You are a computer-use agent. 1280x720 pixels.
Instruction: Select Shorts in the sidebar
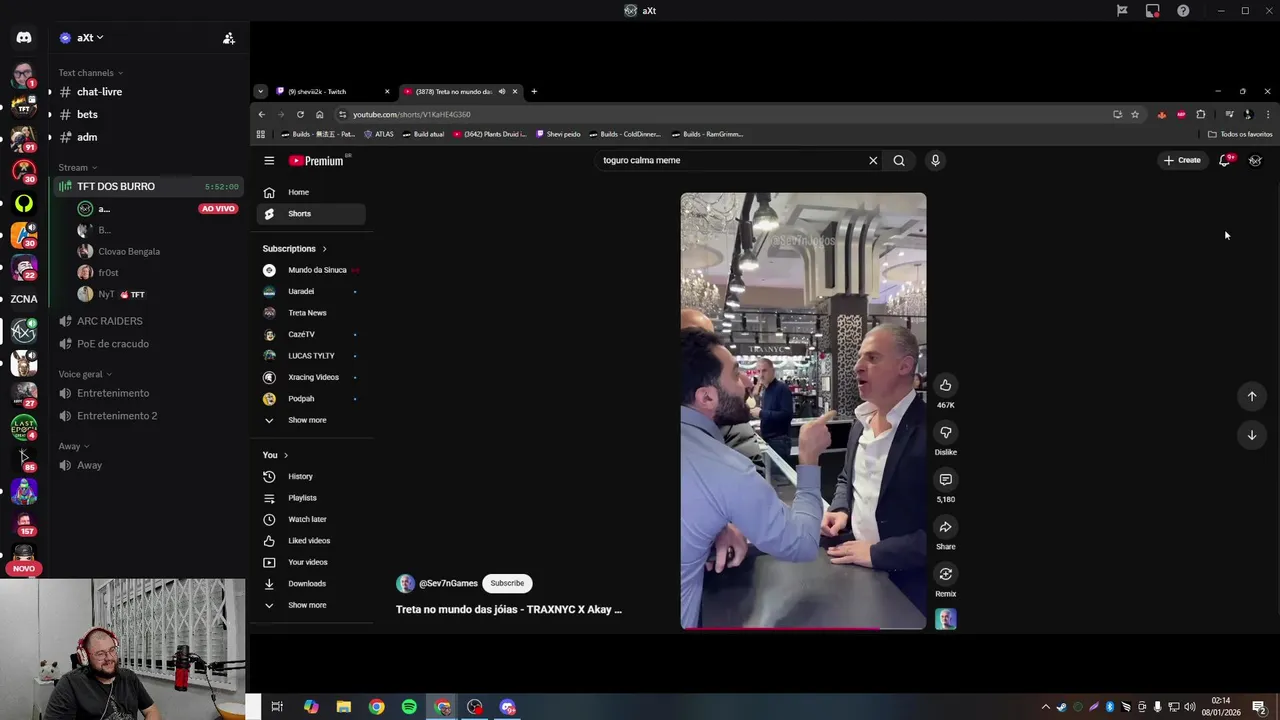[311, 214]
